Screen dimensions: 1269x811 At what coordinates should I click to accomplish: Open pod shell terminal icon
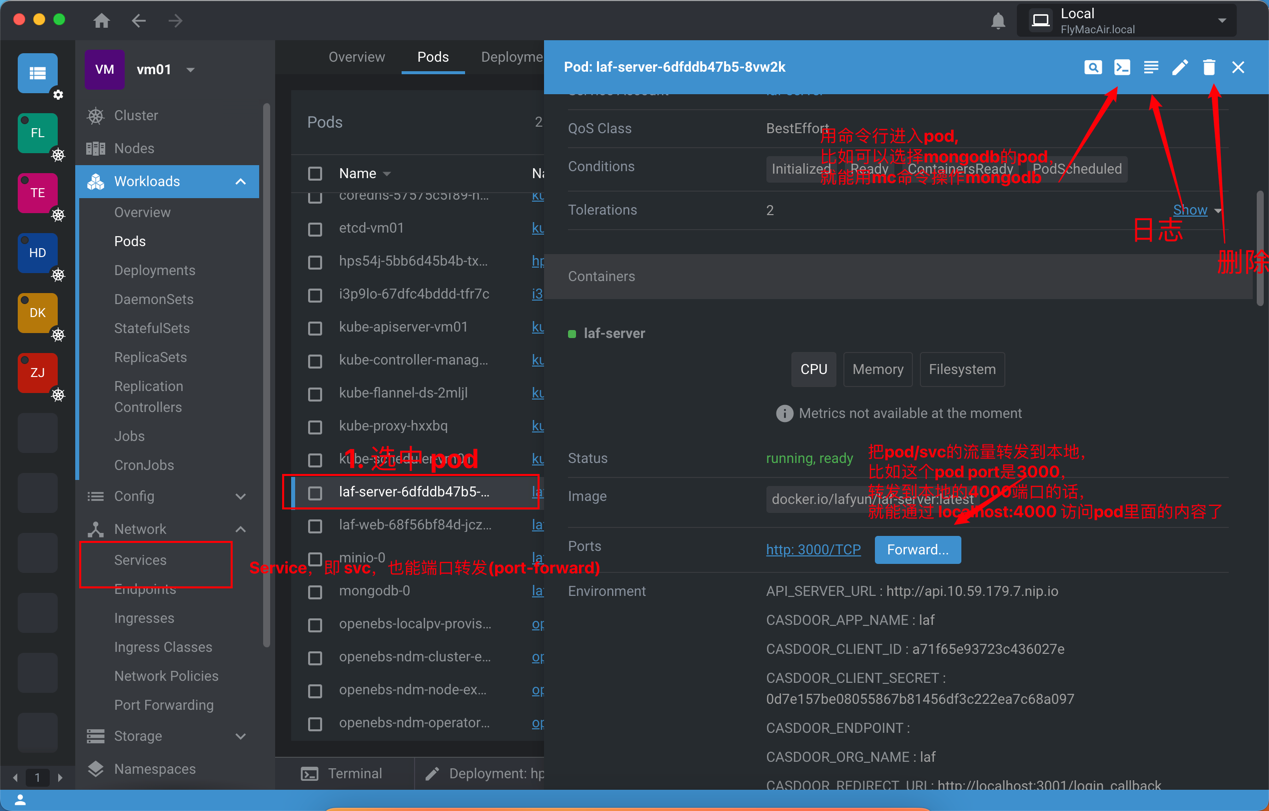1122,67
